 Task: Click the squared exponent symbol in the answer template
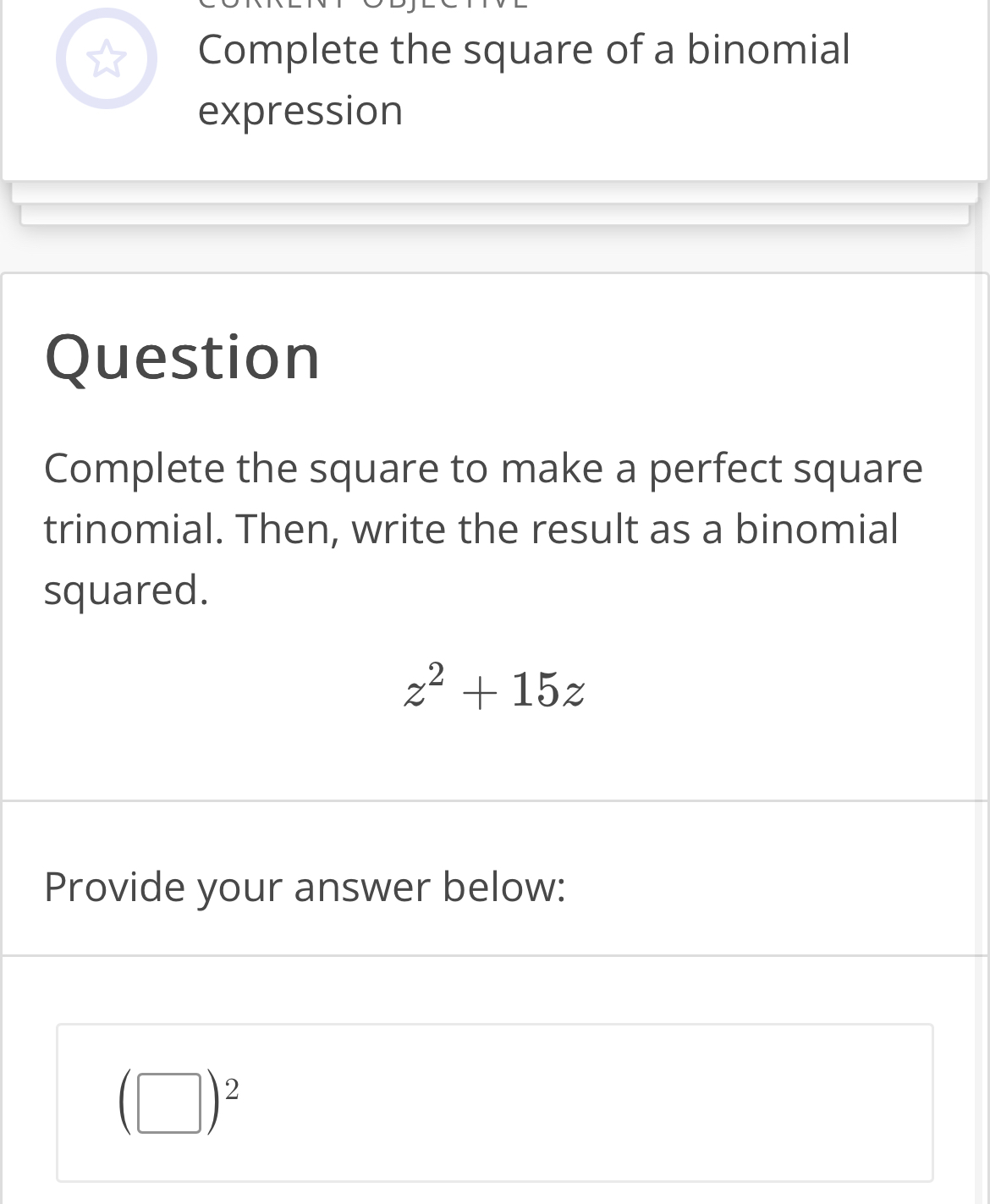[x=232, y=1089]
